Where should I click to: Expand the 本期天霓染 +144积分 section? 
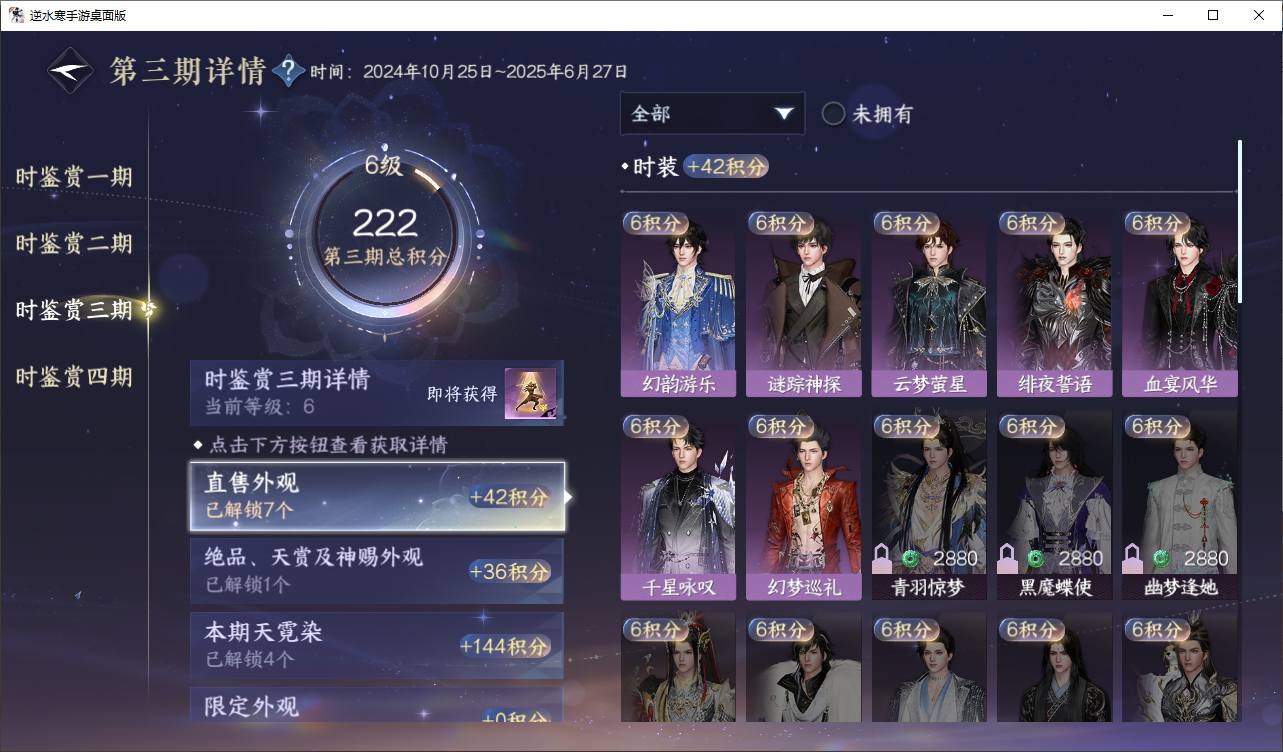click(377, 645)
